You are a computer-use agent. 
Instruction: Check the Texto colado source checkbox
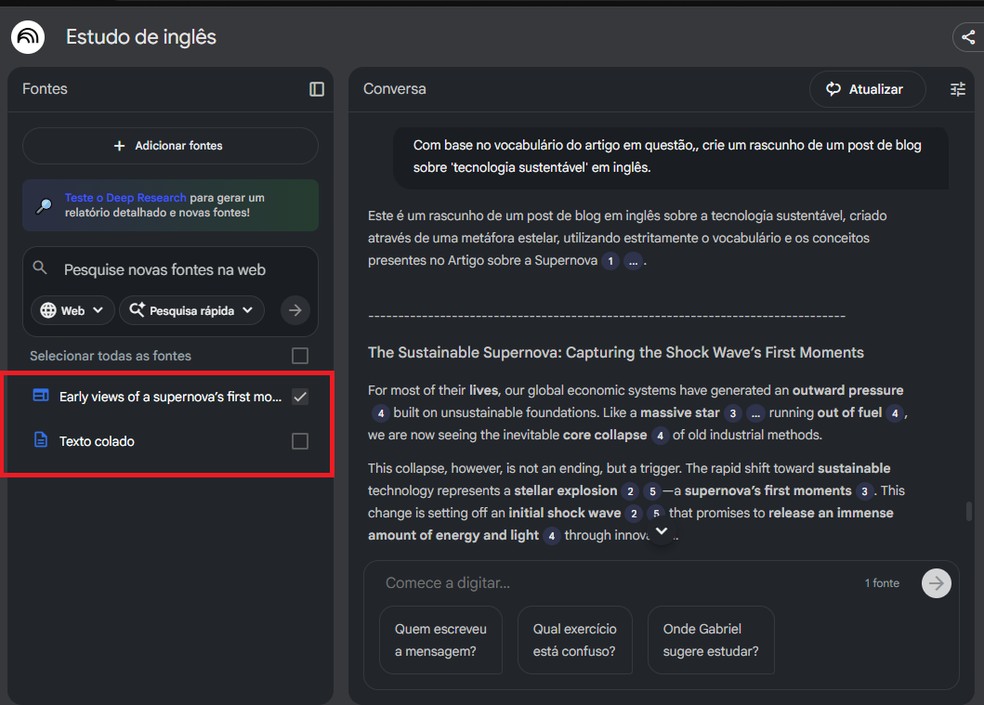(300, 441)
